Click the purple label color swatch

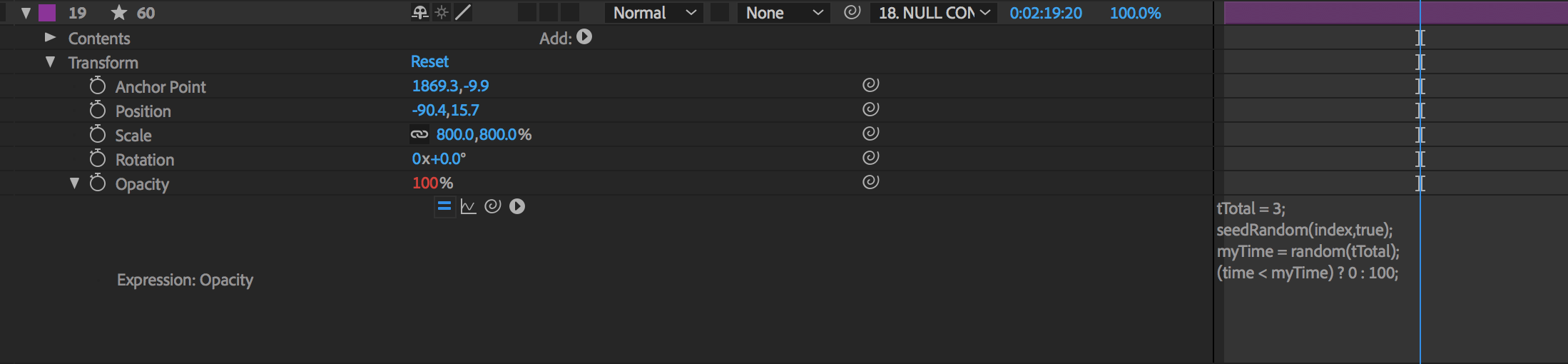47,13
